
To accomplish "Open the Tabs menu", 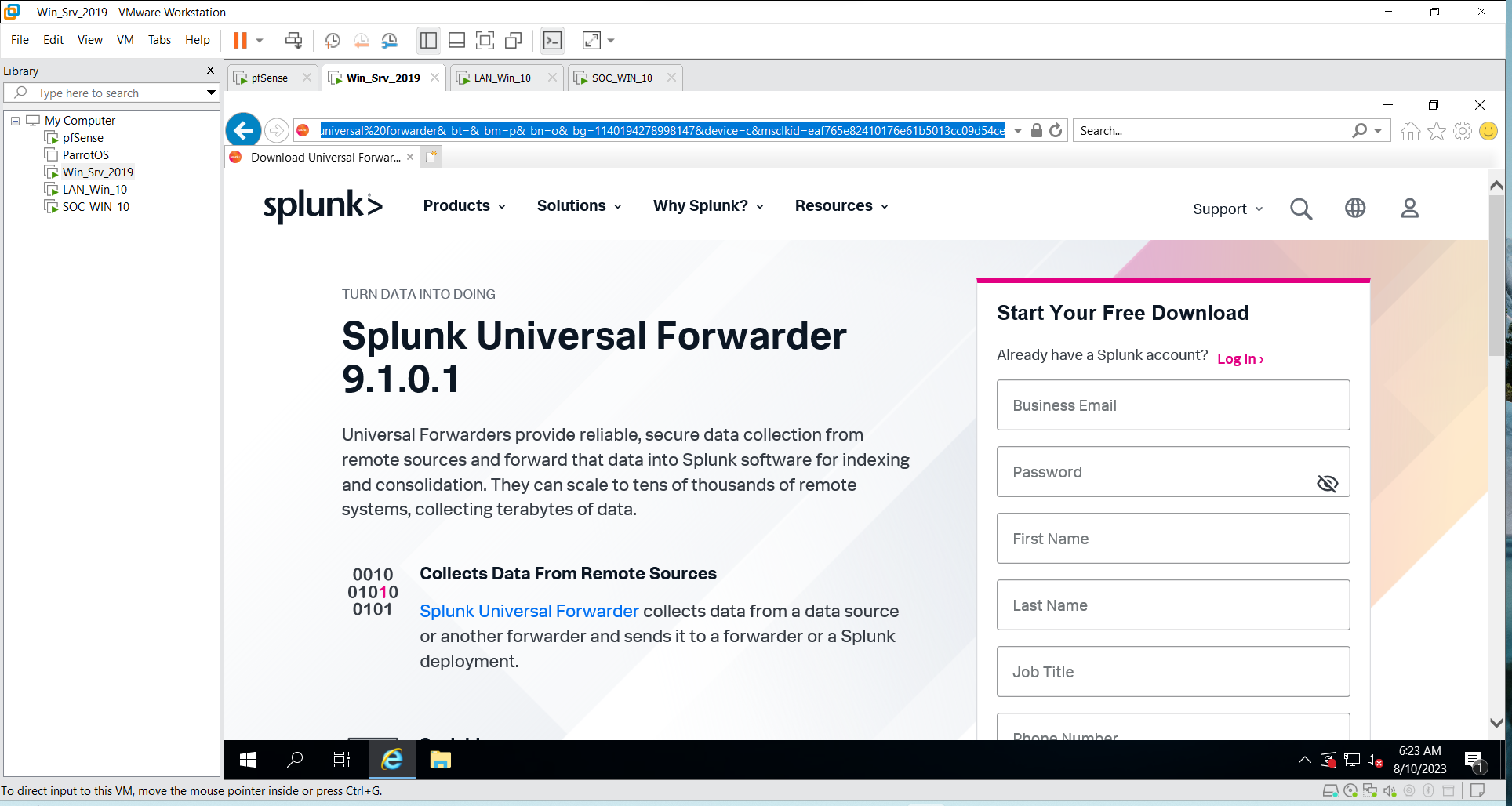I will click(x=159, y=40).
